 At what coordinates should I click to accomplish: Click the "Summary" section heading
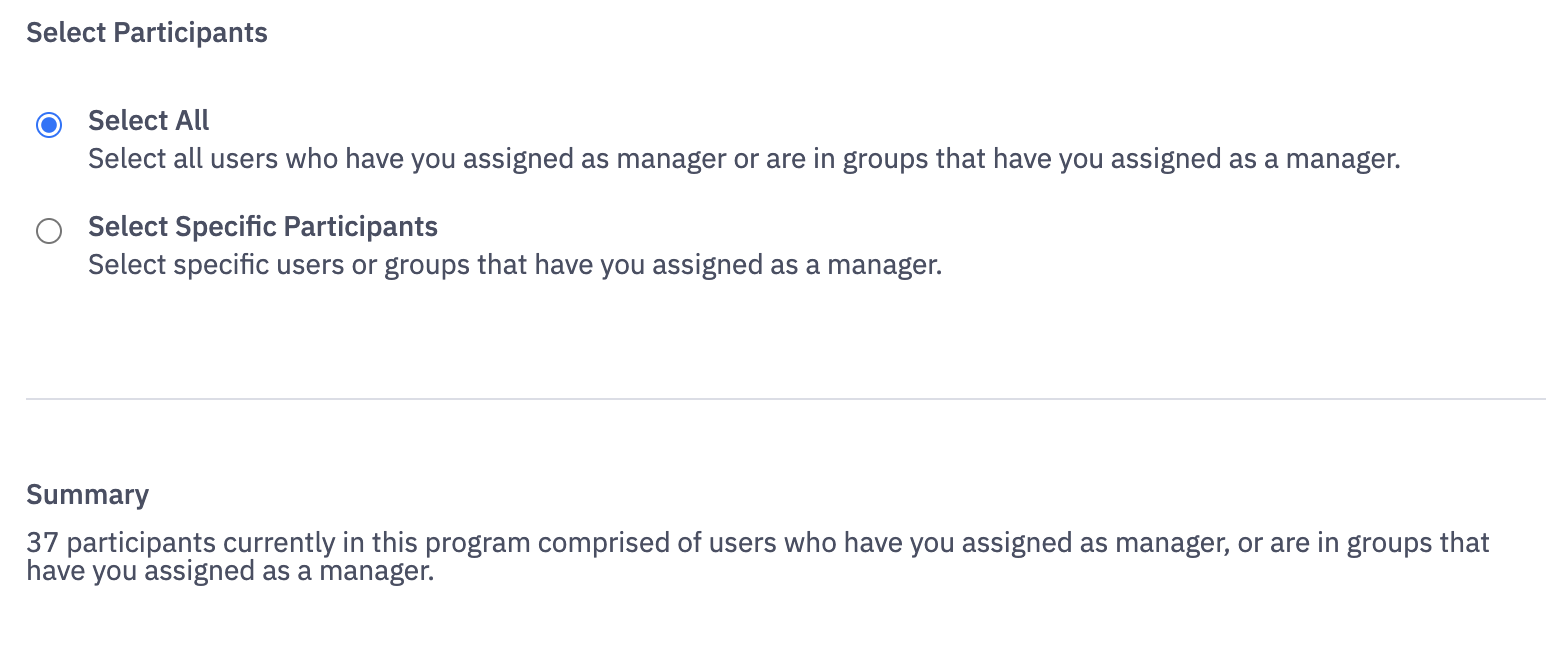coord(87,495)
